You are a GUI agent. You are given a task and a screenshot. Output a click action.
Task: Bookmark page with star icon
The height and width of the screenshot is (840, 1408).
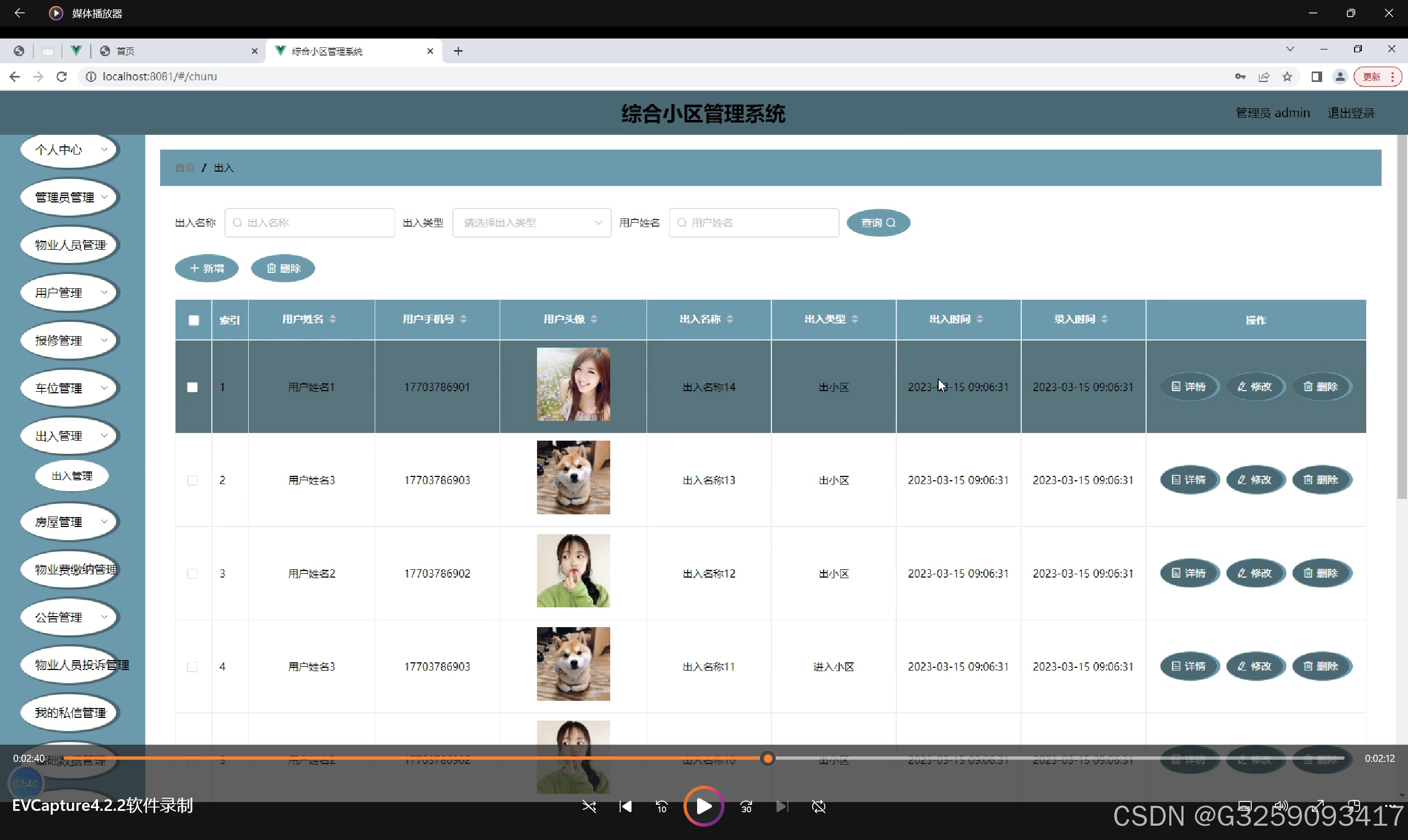[1288, 76]
